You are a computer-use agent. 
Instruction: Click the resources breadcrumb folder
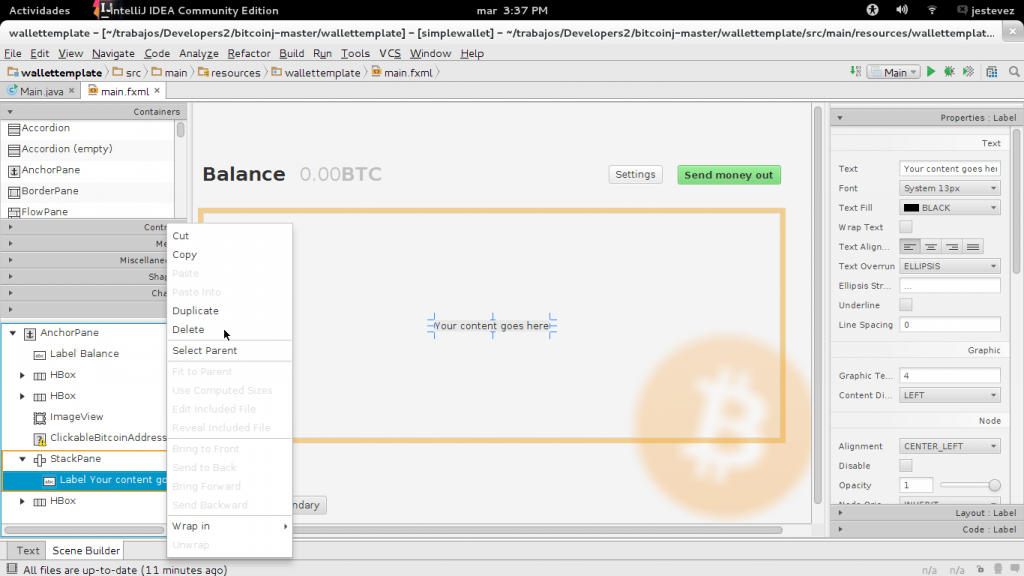(x=229, y=72)
